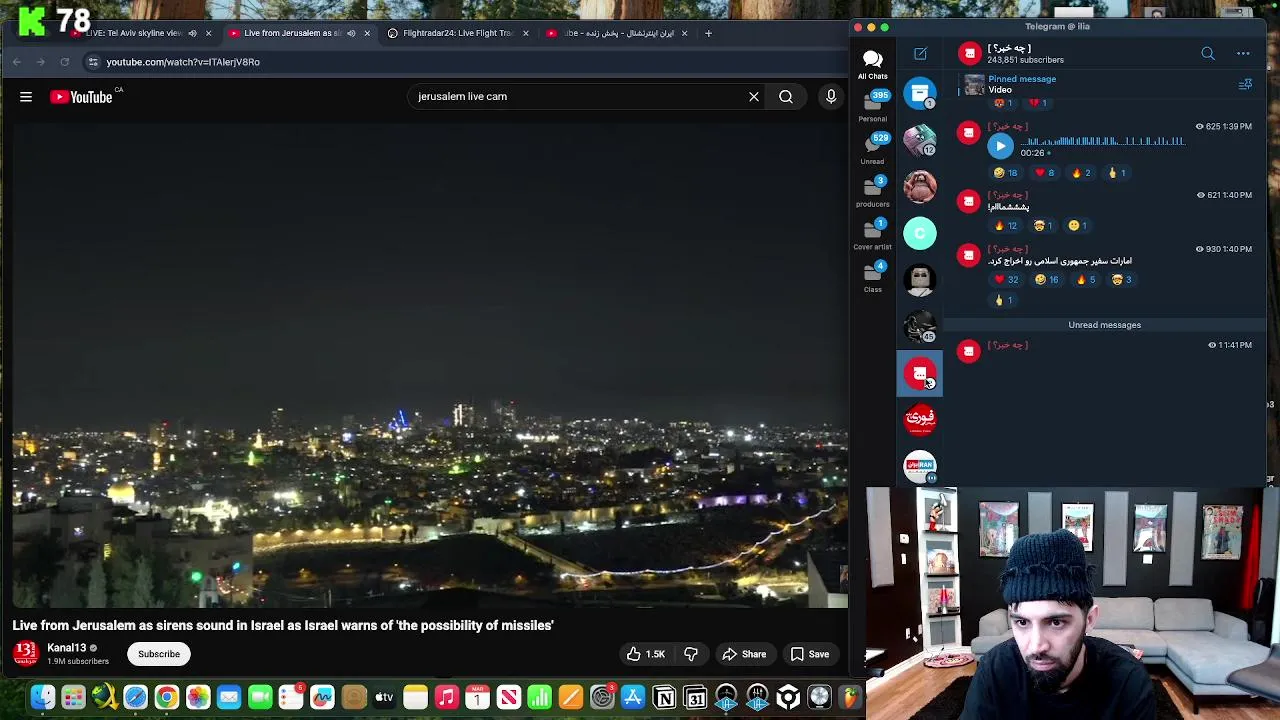Open the Music app in the Dock

tap(447, 697)
